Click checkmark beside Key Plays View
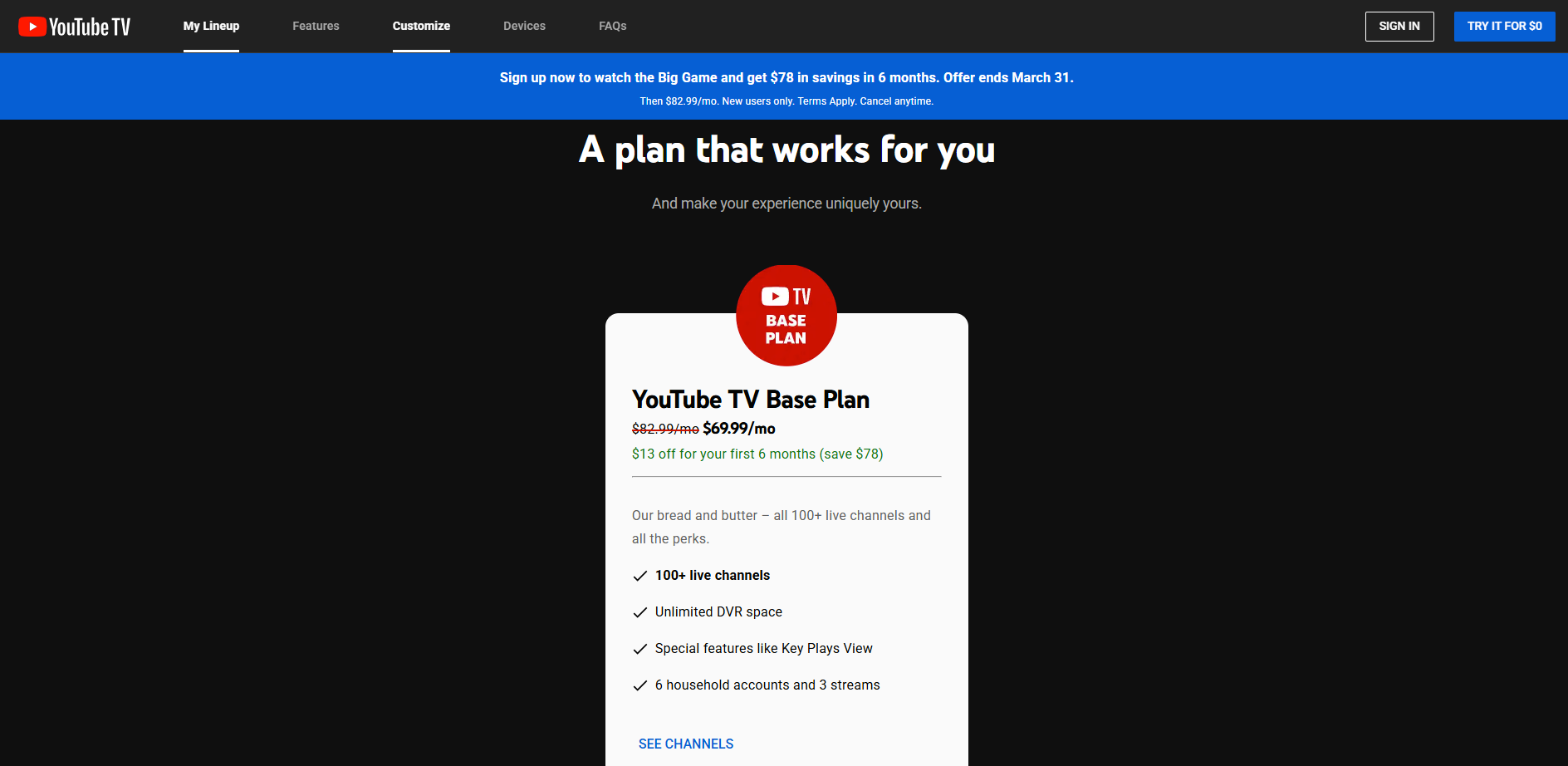Viewport: 1568px width, 766px height. point(640,649)
